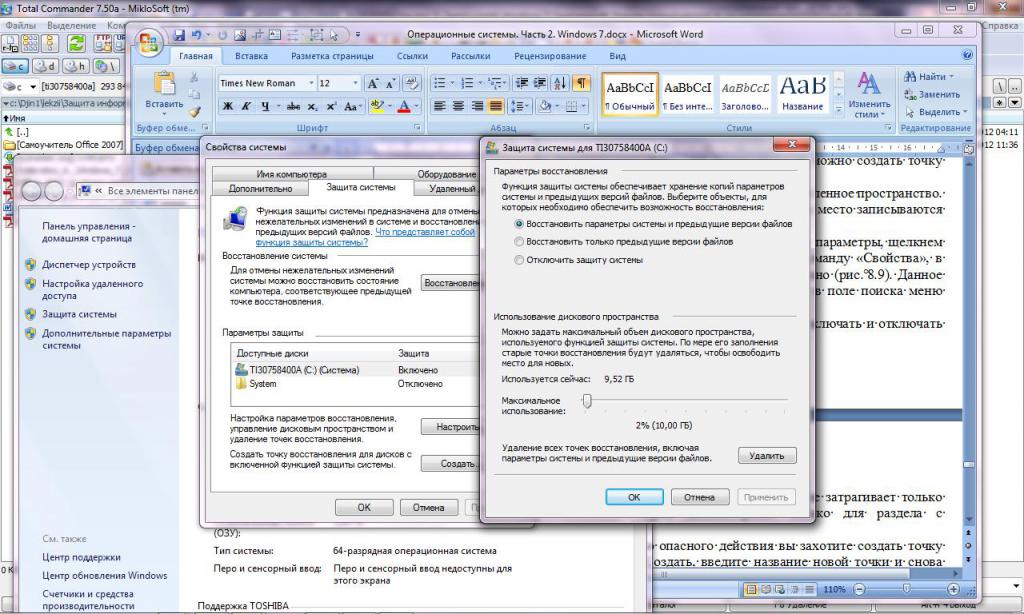Apply the Название style in Word gallery

tap(803, 93)
